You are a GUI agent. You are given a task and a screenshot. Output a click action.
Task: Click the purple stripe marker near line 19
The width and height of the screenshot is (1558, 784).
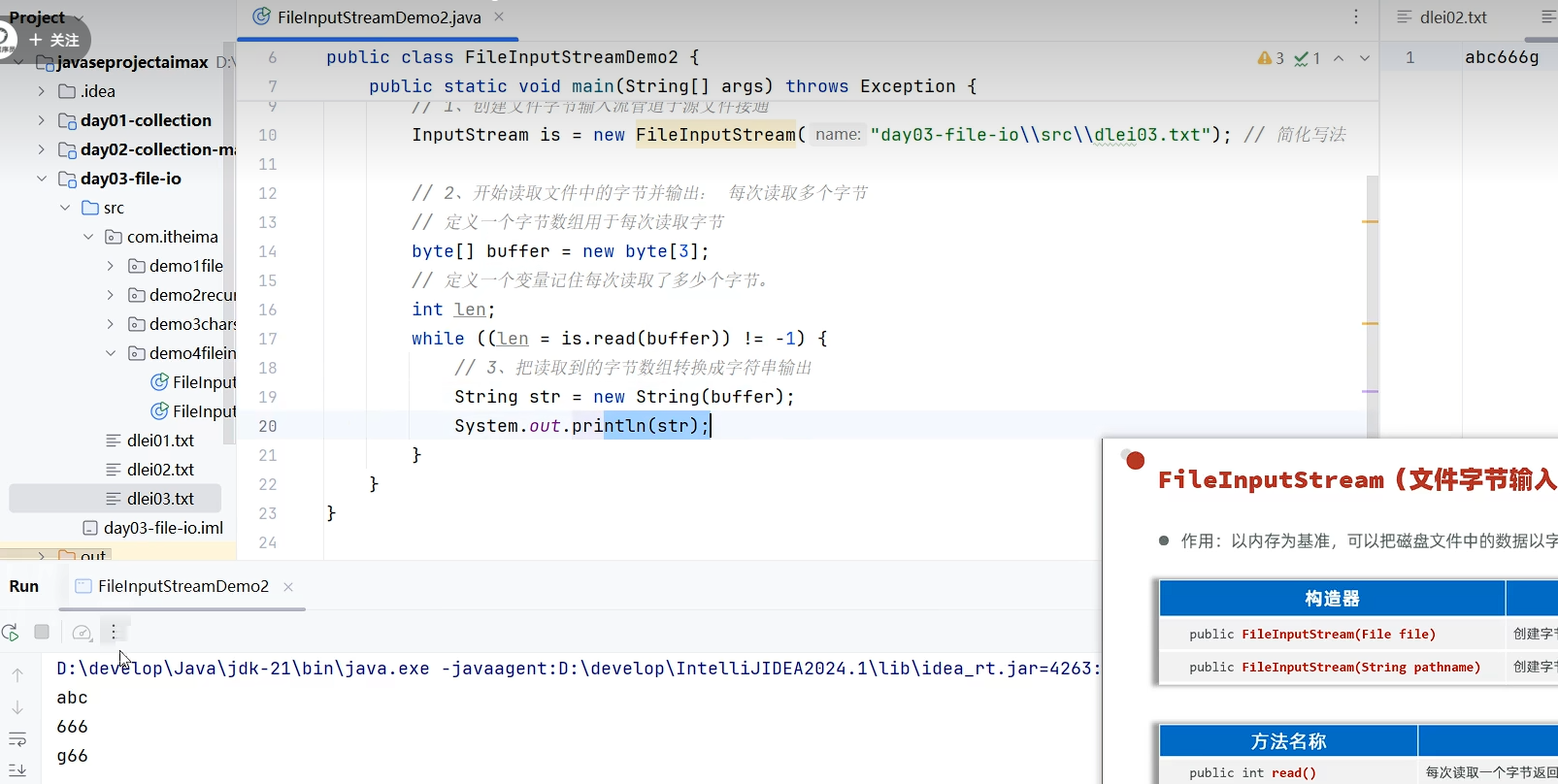point(1371,391)
